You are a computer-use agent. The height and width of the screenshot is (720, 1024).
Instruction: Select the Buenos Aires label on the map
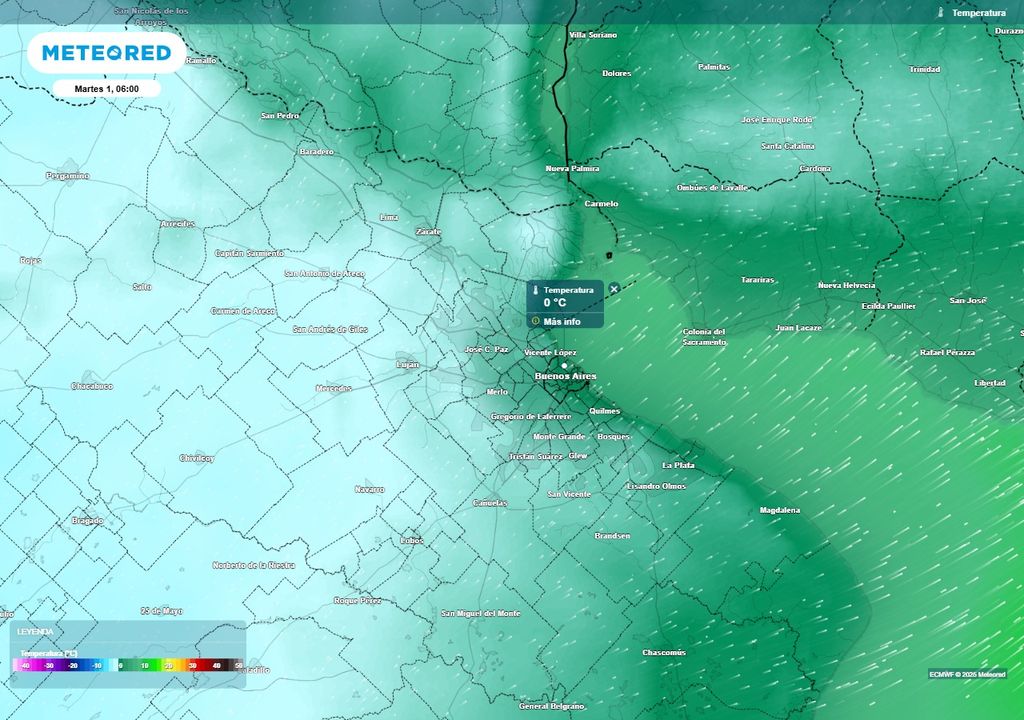(567, 377)
